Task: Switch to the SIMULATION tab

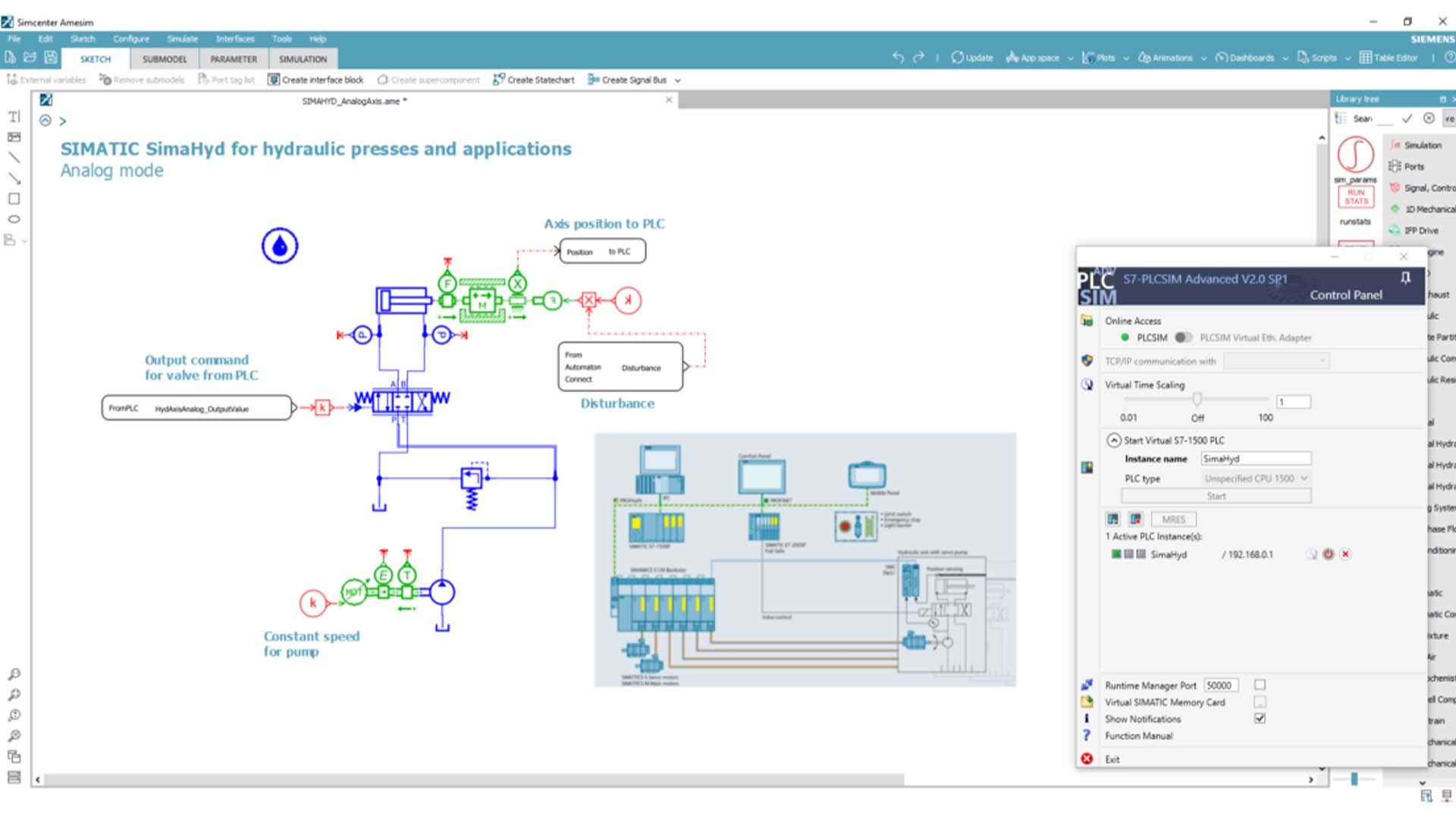Action: tap(303, 58)
